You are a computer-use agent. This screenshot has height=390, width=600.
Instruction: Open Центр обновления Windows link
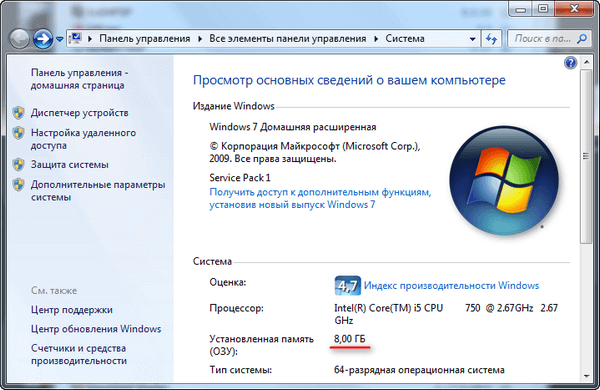[96, 329]
